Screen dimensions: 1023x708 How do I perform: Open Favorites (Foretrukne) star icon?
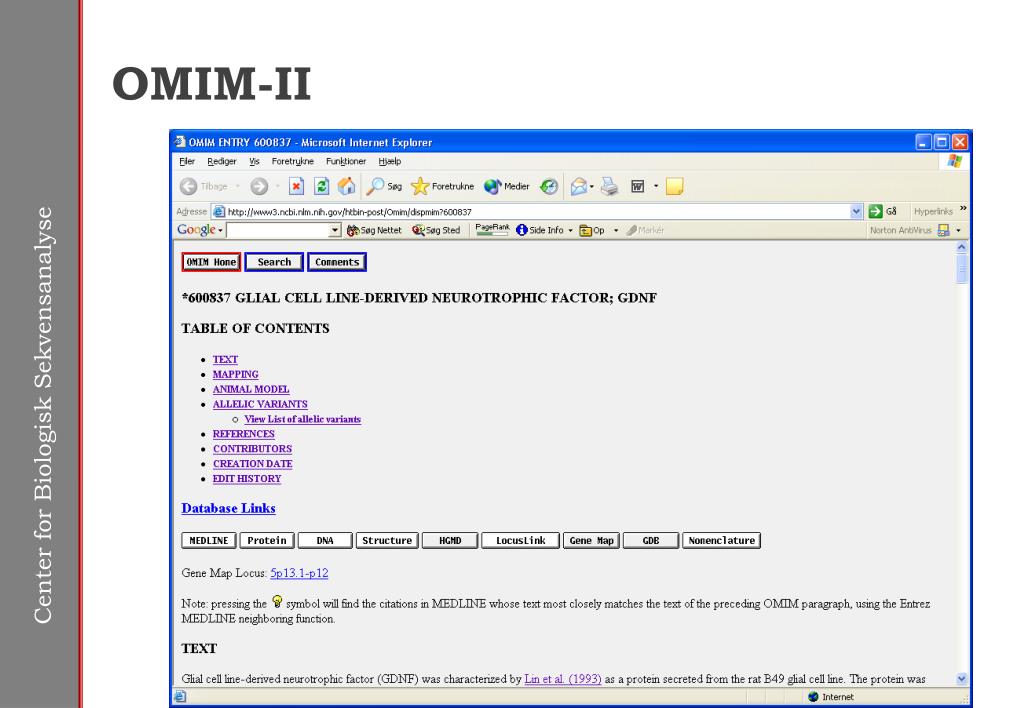click(x=420, y=187)
